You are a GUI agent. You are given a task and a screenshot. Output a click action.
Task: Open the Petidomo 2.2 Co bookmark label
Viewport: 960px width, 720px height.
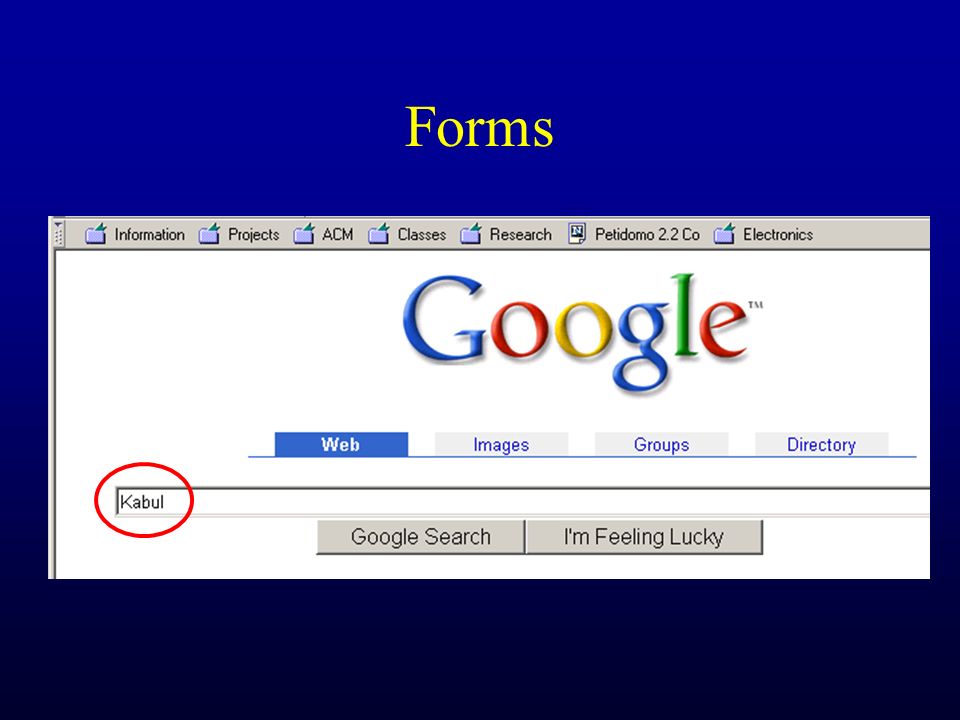[x=647, y=234]
